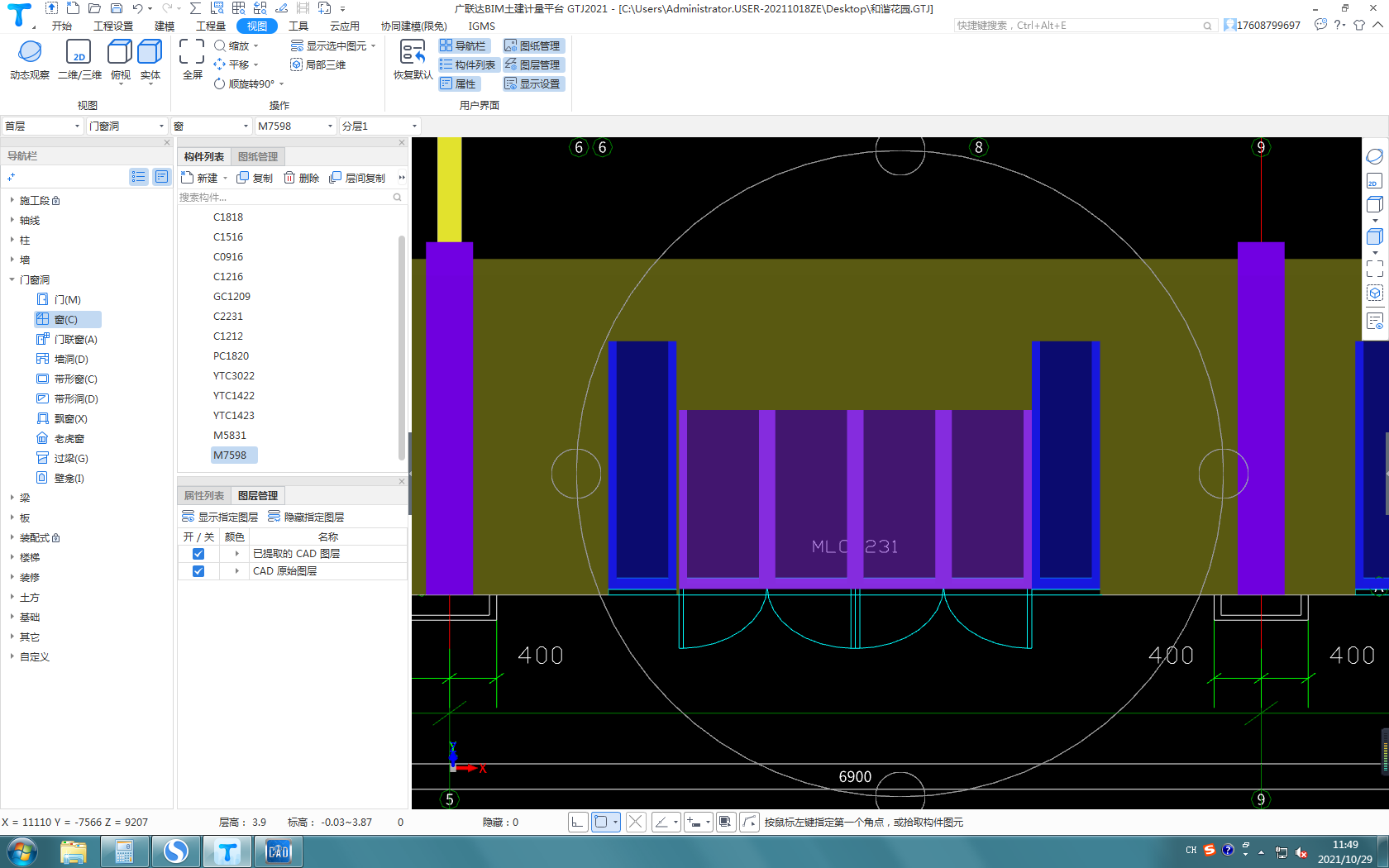
Task: Toggle the 导航栏 panel button
Action: (464, 45)
